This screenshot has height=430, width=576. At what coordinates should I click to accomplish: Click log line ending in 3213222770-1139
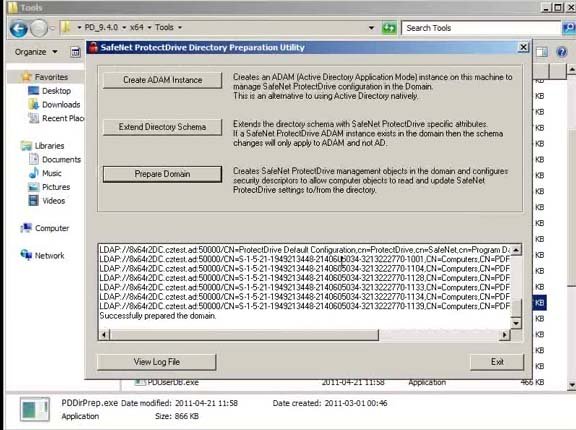[305, 307]
